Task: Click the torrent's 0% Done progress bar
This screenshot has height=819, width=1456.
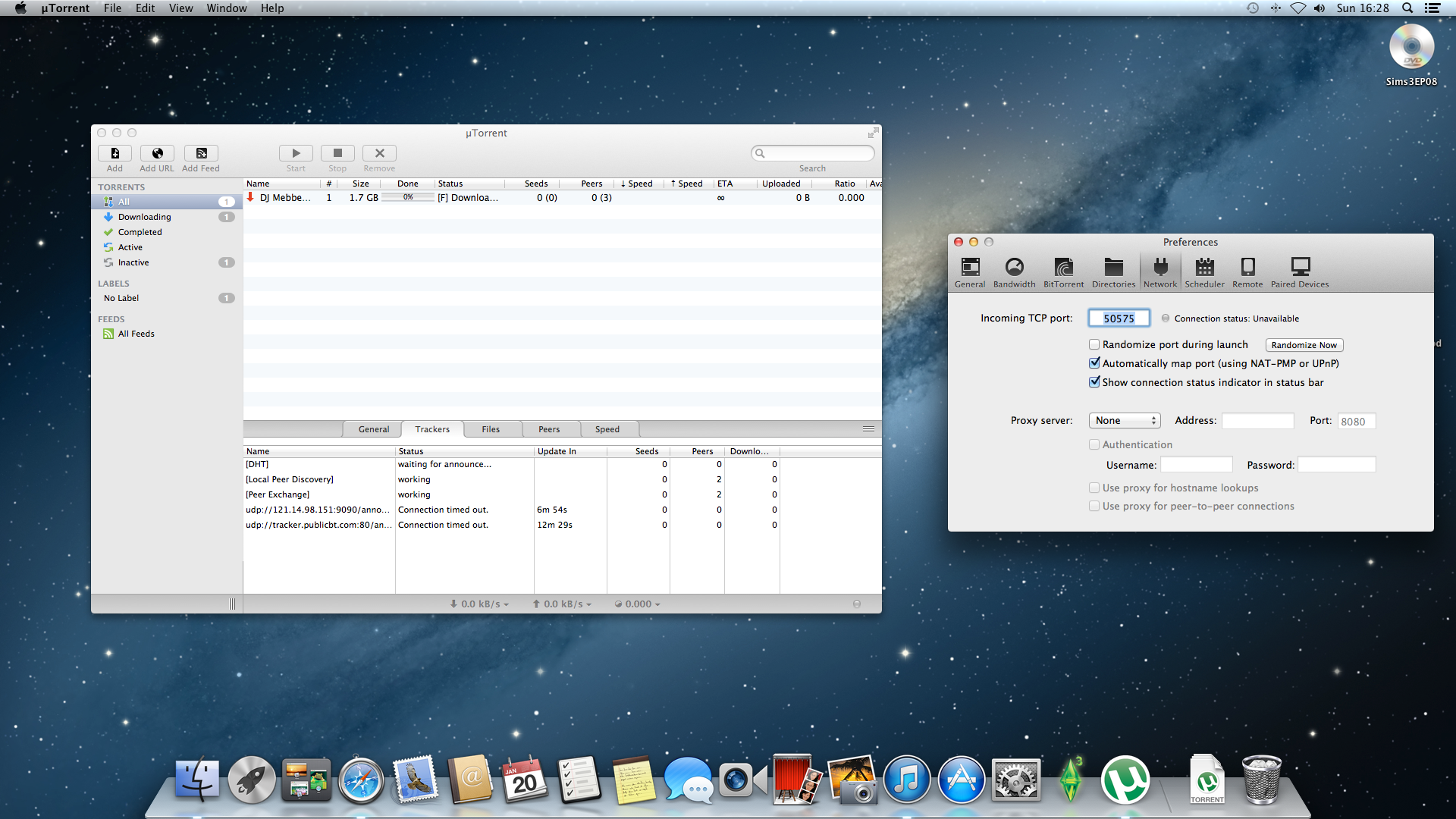Action: (408, 197)
